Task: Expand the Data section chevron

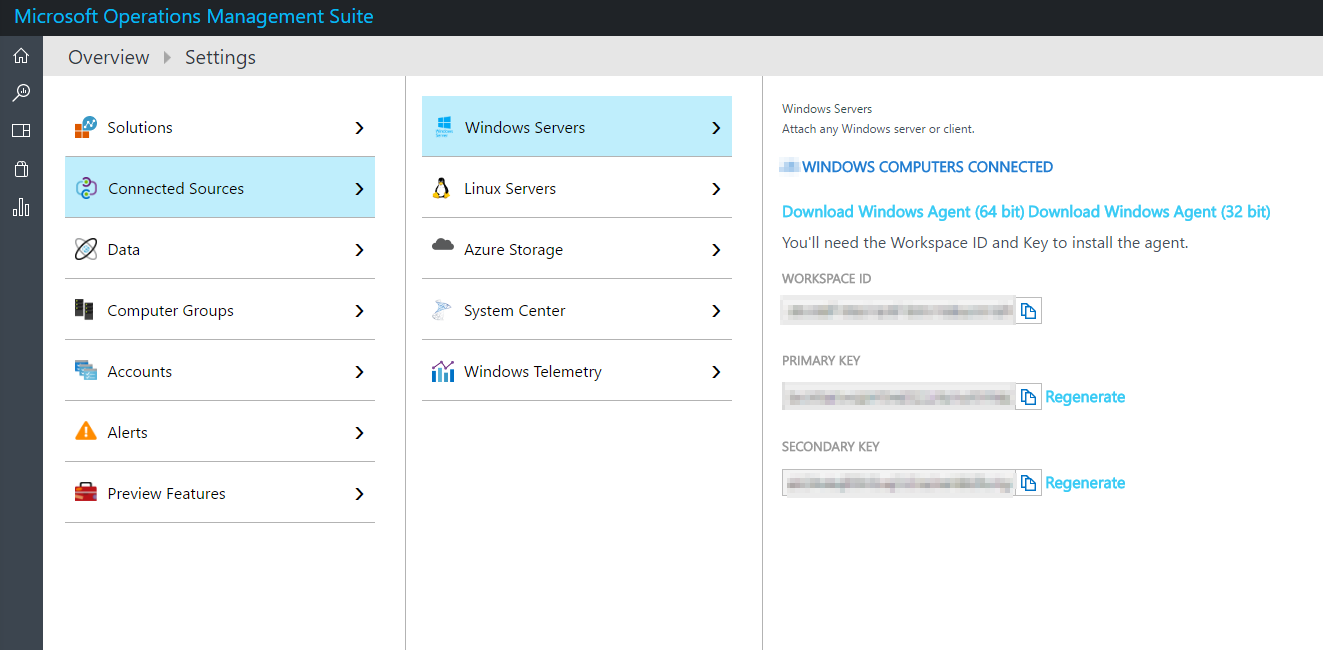Action: click(359, 249)
